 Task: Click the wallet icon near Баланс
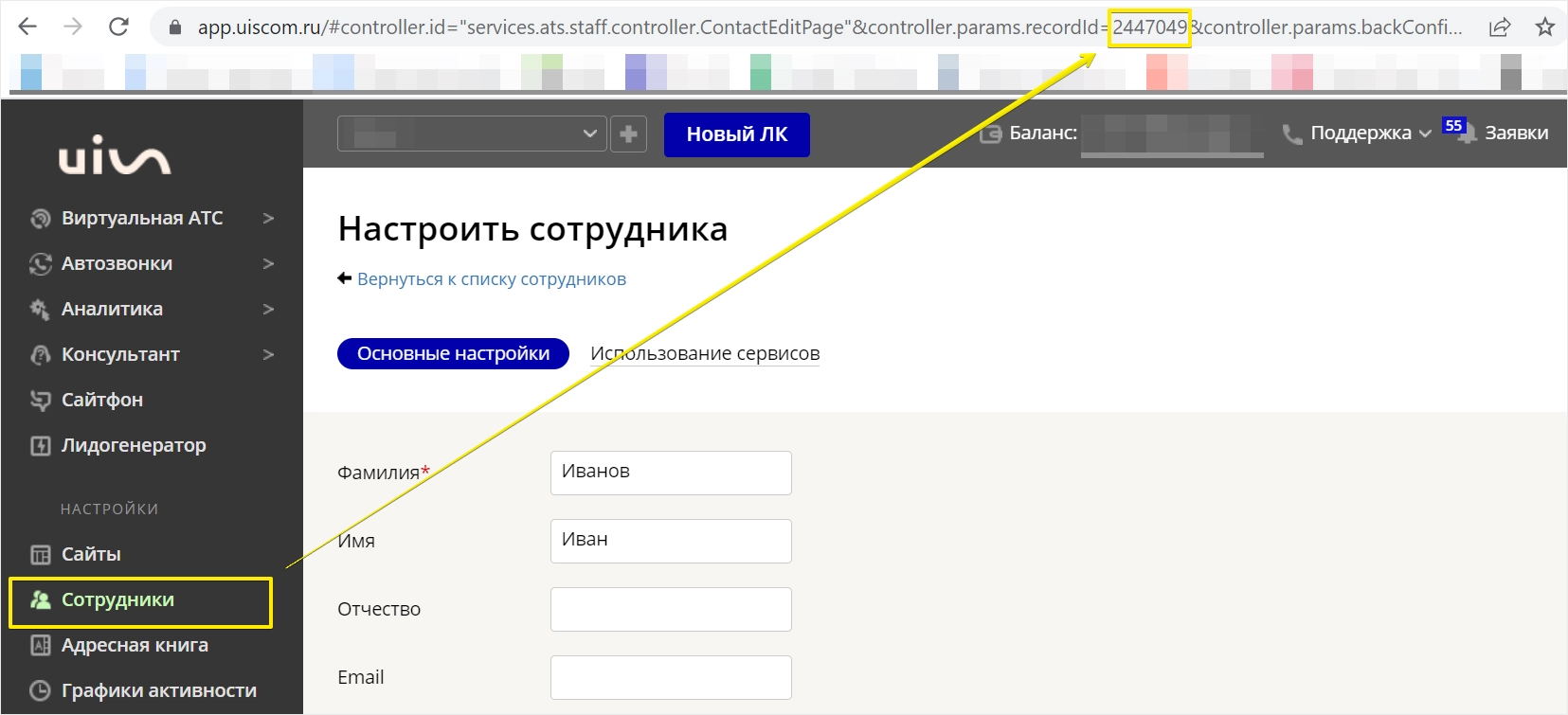tap(990, 134)
